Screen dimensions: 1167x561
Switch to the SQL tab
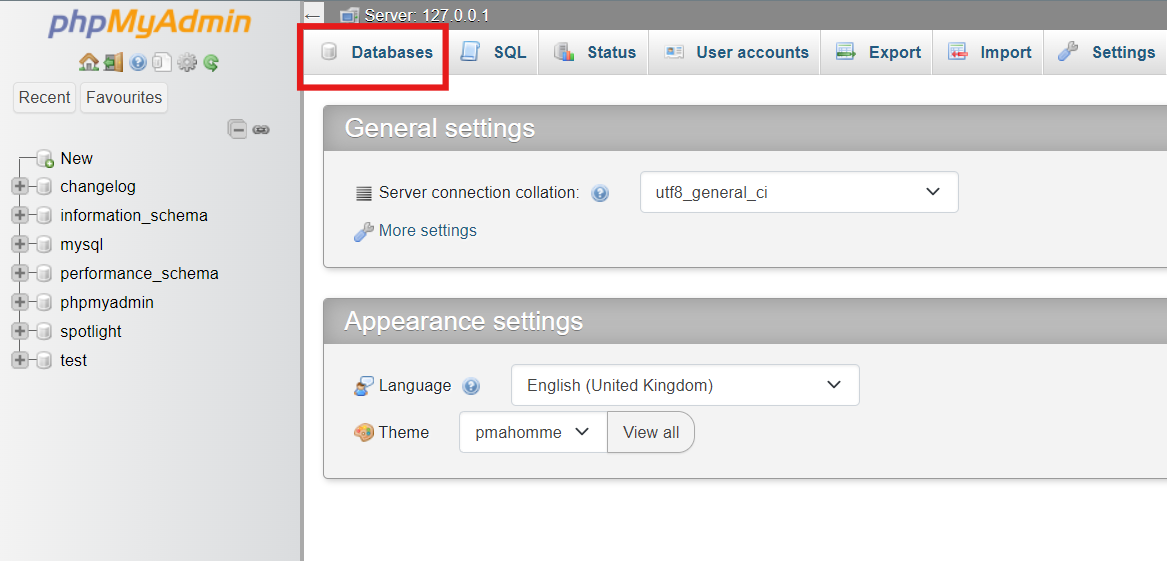coord(493,53)
